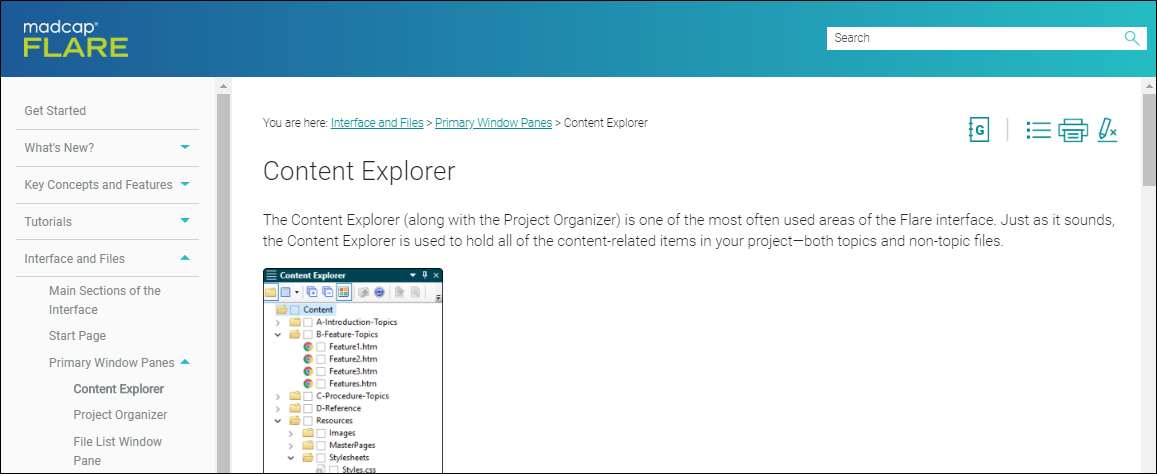Open the layout dropdown arrow in Content Explorer toolbar
The height and width of the screenshot is (474, 1157).
(296, 292)
